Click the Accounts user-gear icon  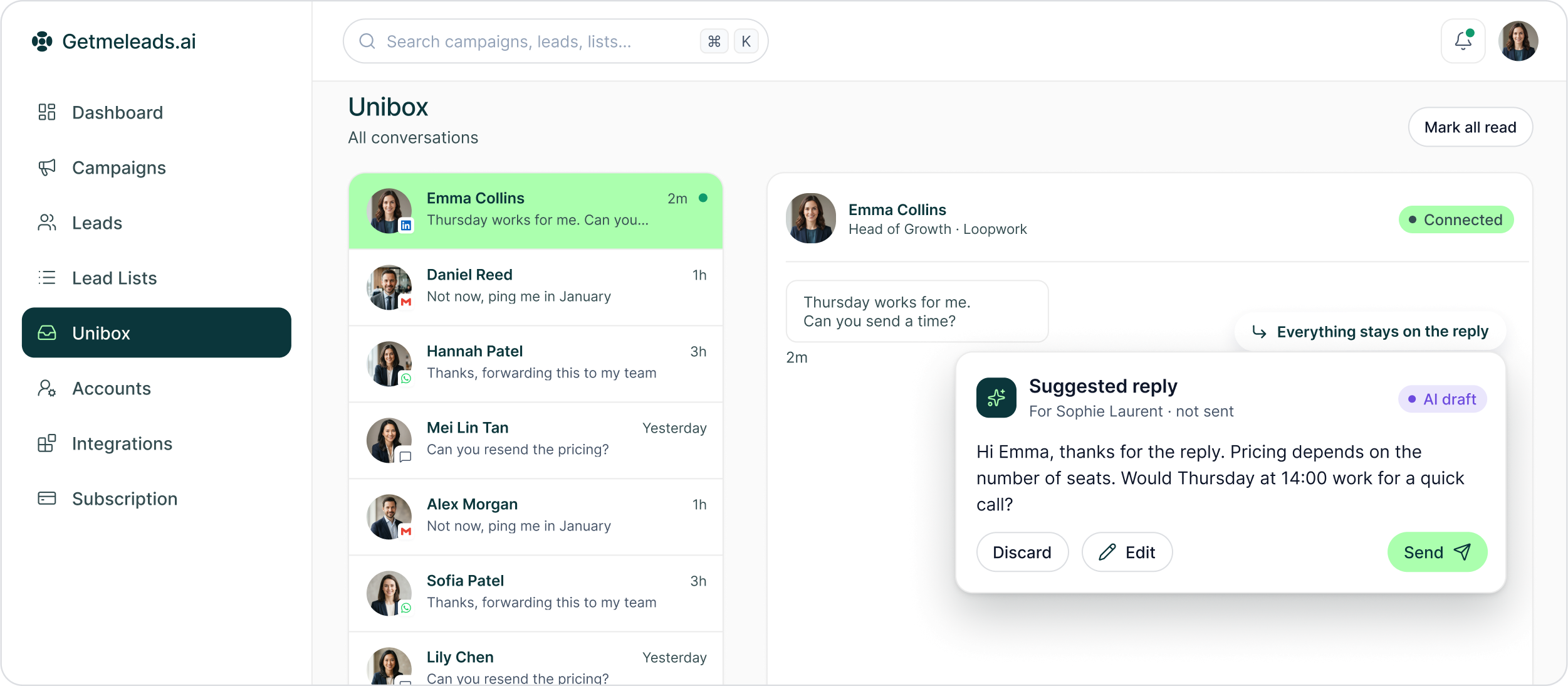47,388
